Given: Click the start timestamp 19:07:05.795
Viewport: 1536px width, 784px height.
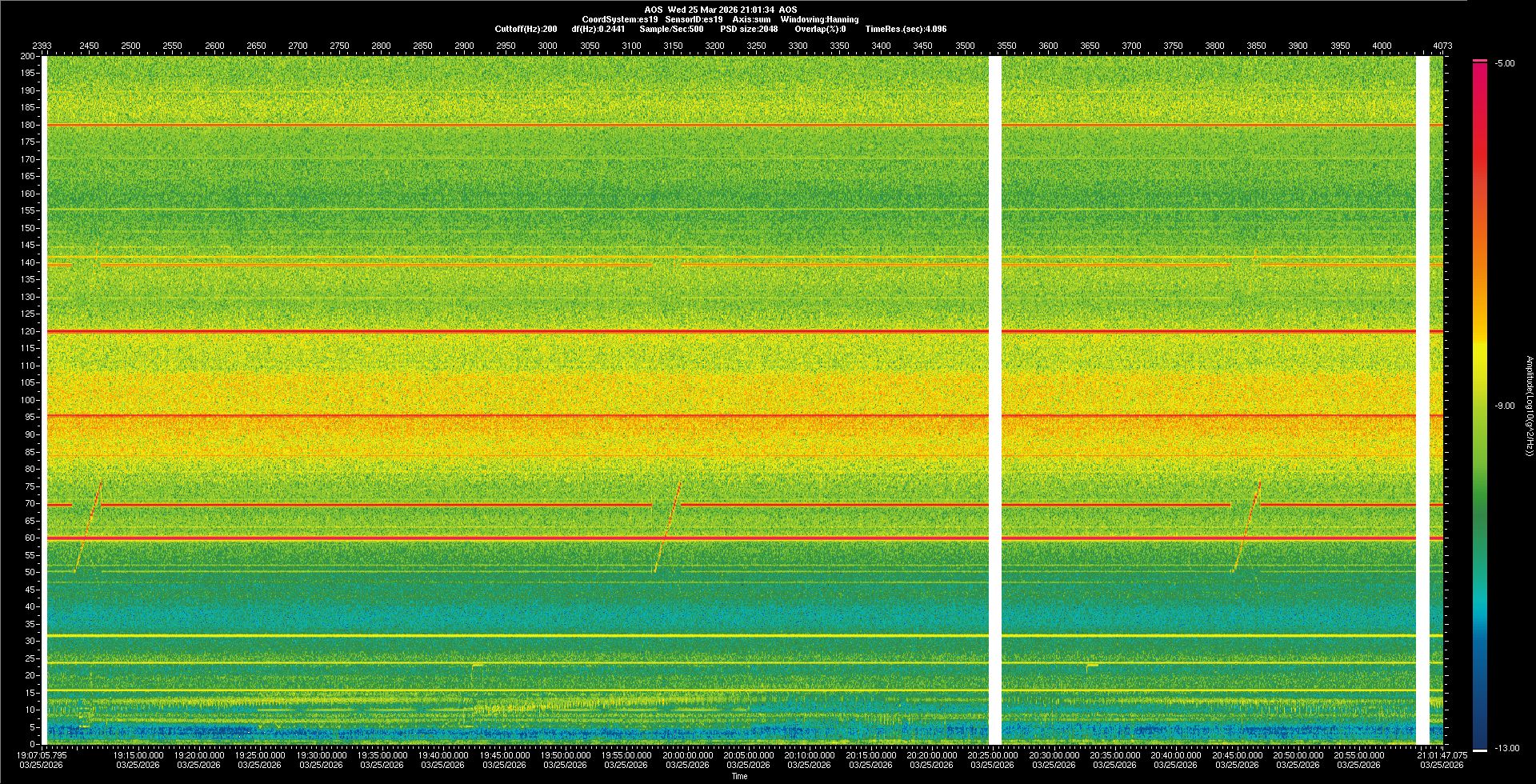Looking at the screenshot, I should 42,754.
